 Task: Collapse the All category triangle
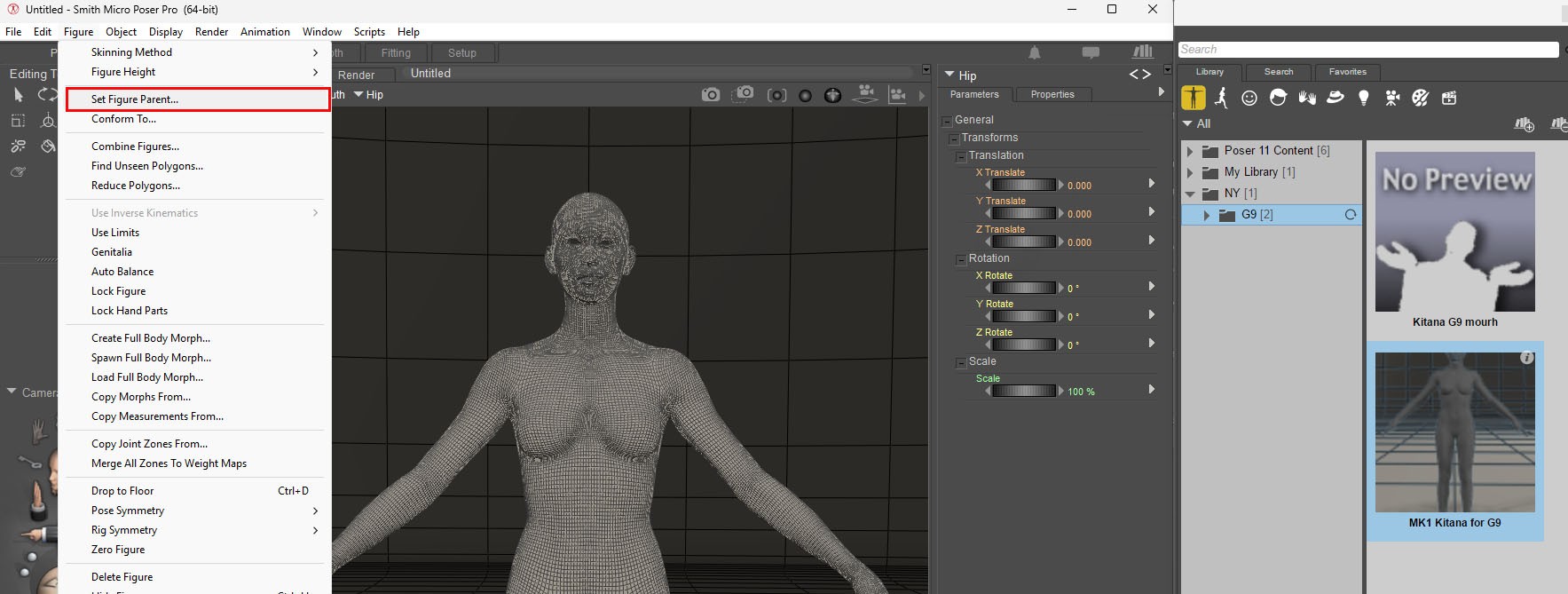[1188, 123]
